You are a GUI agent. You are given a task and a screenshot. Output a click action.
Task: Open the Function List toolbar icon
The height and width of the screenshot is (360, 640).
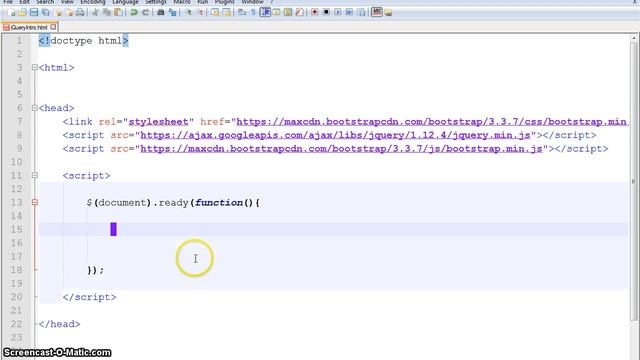pos(299,12)
